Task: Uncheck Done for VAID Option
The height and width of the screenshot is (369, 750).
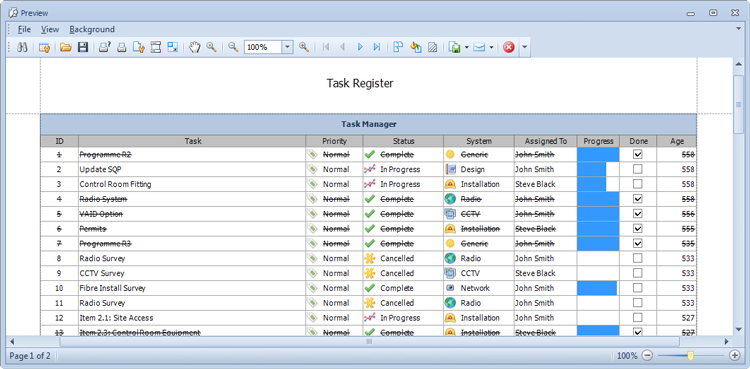Action: 638,214
